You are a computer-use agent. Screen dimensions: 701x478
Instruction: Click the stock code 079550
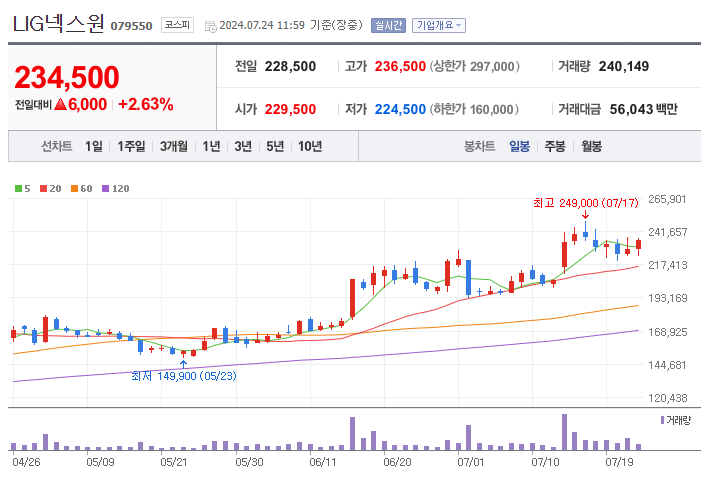[x=131, y=26]
